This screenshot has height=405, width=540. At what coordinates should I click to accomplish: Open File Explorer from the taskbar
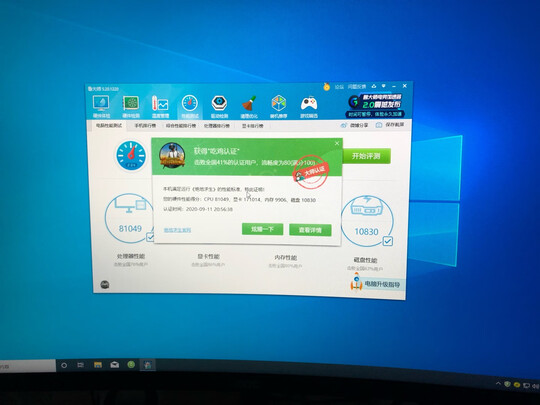point(98,365)
